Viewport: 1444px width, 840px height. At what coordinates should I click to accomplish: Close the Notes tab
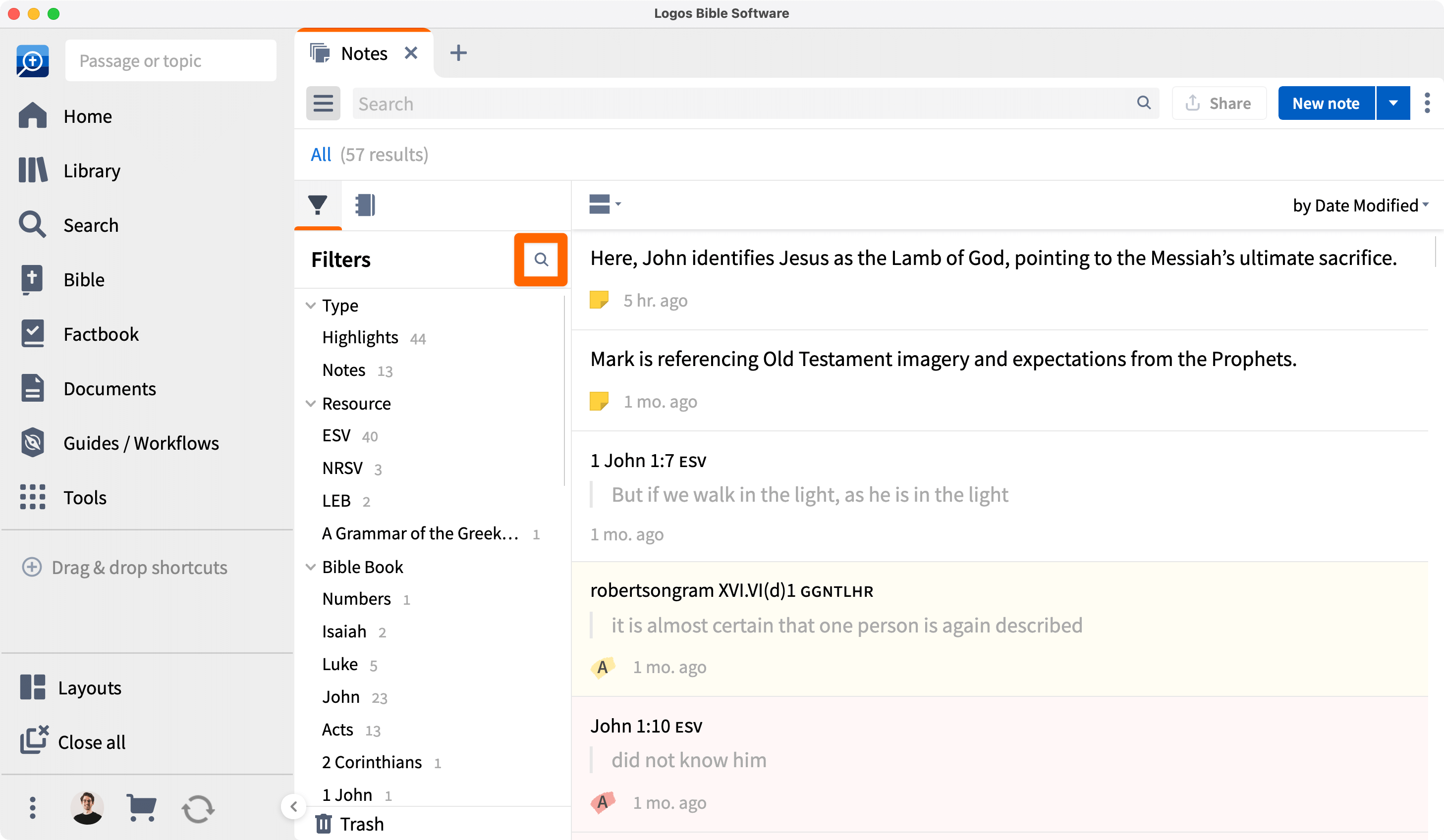(x=411, y=53)
